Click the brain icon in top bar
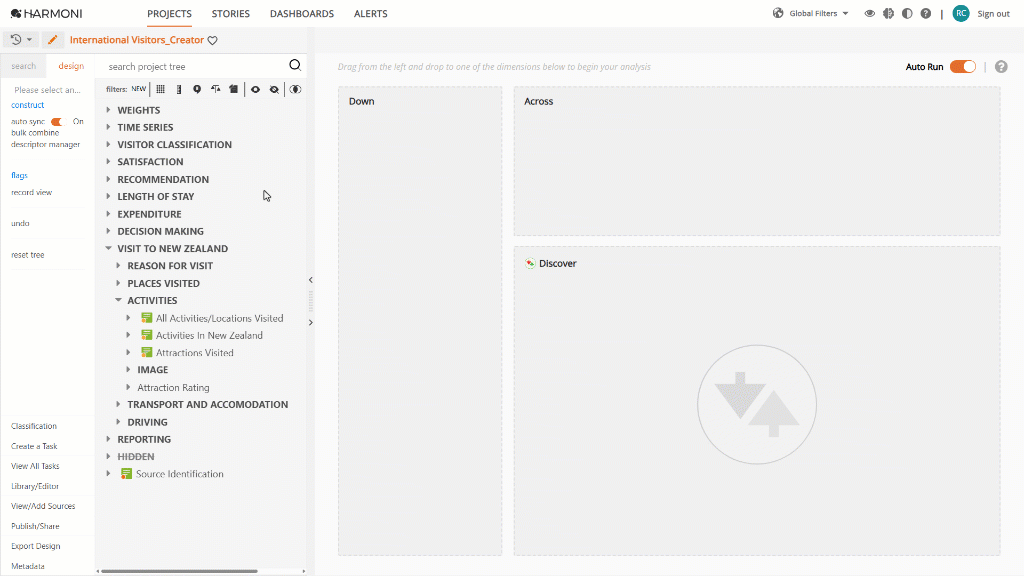Image resolution: width=1024 pixels, height=576 pixels. coord(888,13)
